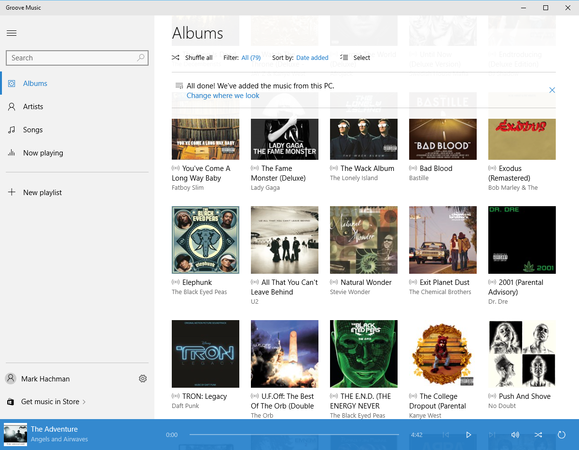The image size is (579, 450).
Task: Open THE E.N.D. album cover
Action: tap(364, 354)
